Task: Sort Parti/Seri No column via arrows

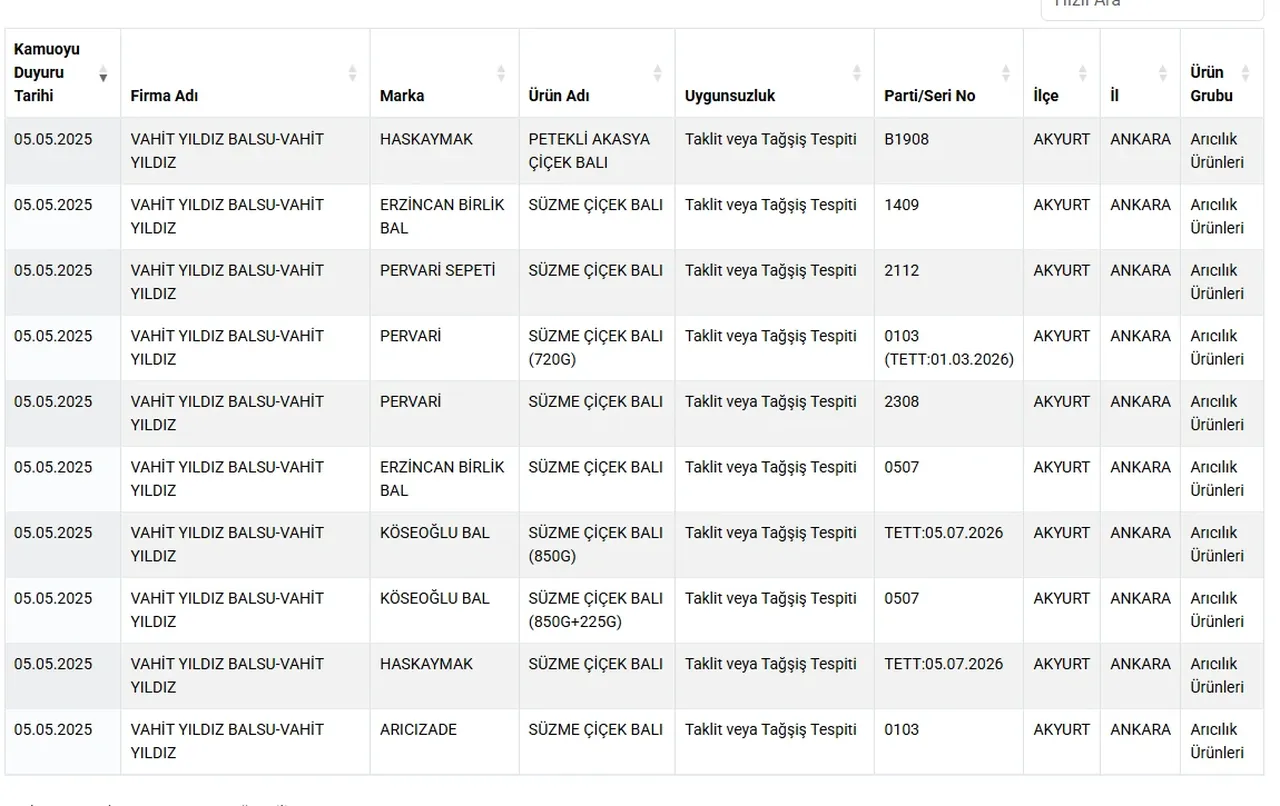Action: (x=1006, y=73)
